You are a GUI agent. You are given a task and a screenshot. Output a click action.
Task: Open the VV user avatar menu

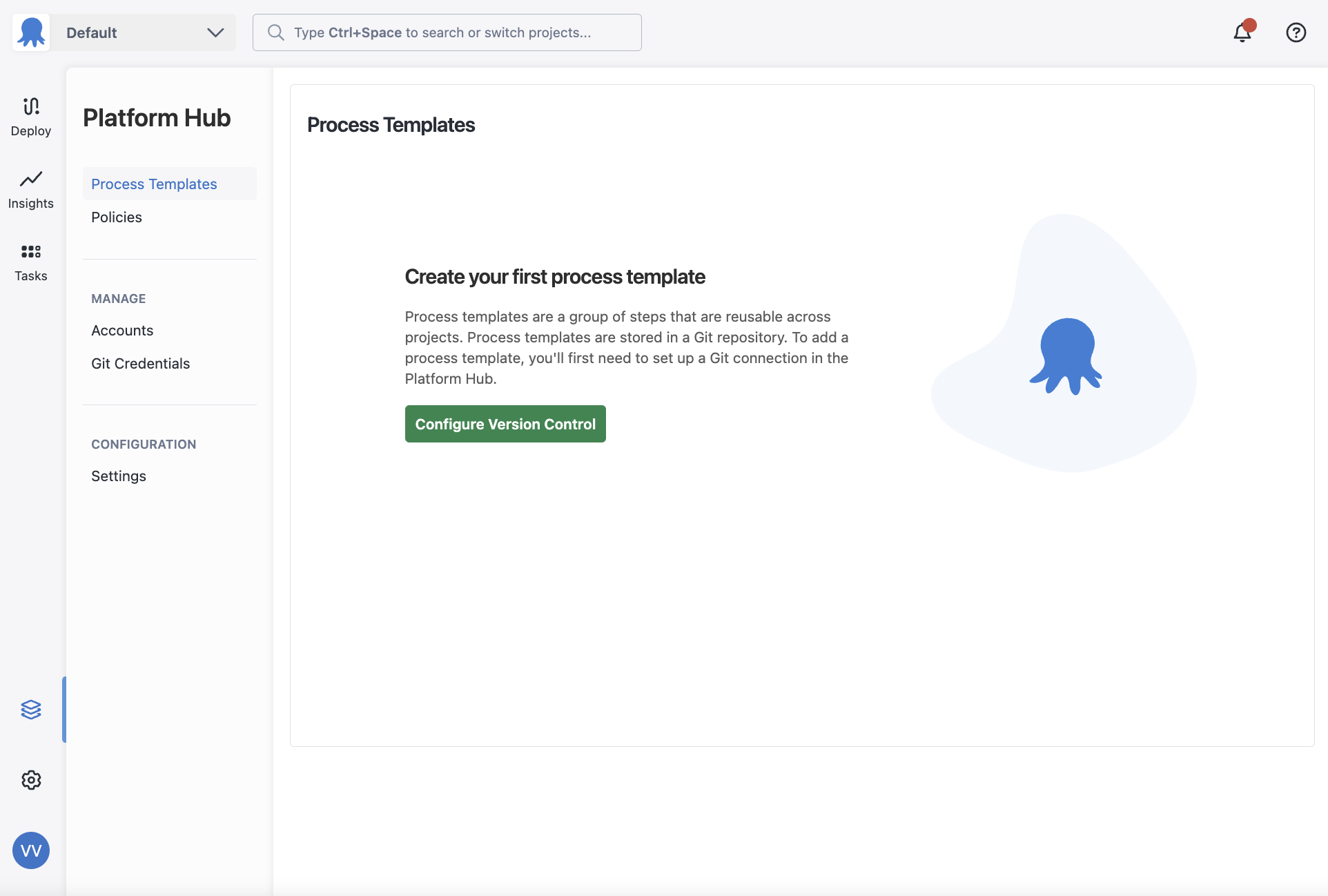coord(31,850)
